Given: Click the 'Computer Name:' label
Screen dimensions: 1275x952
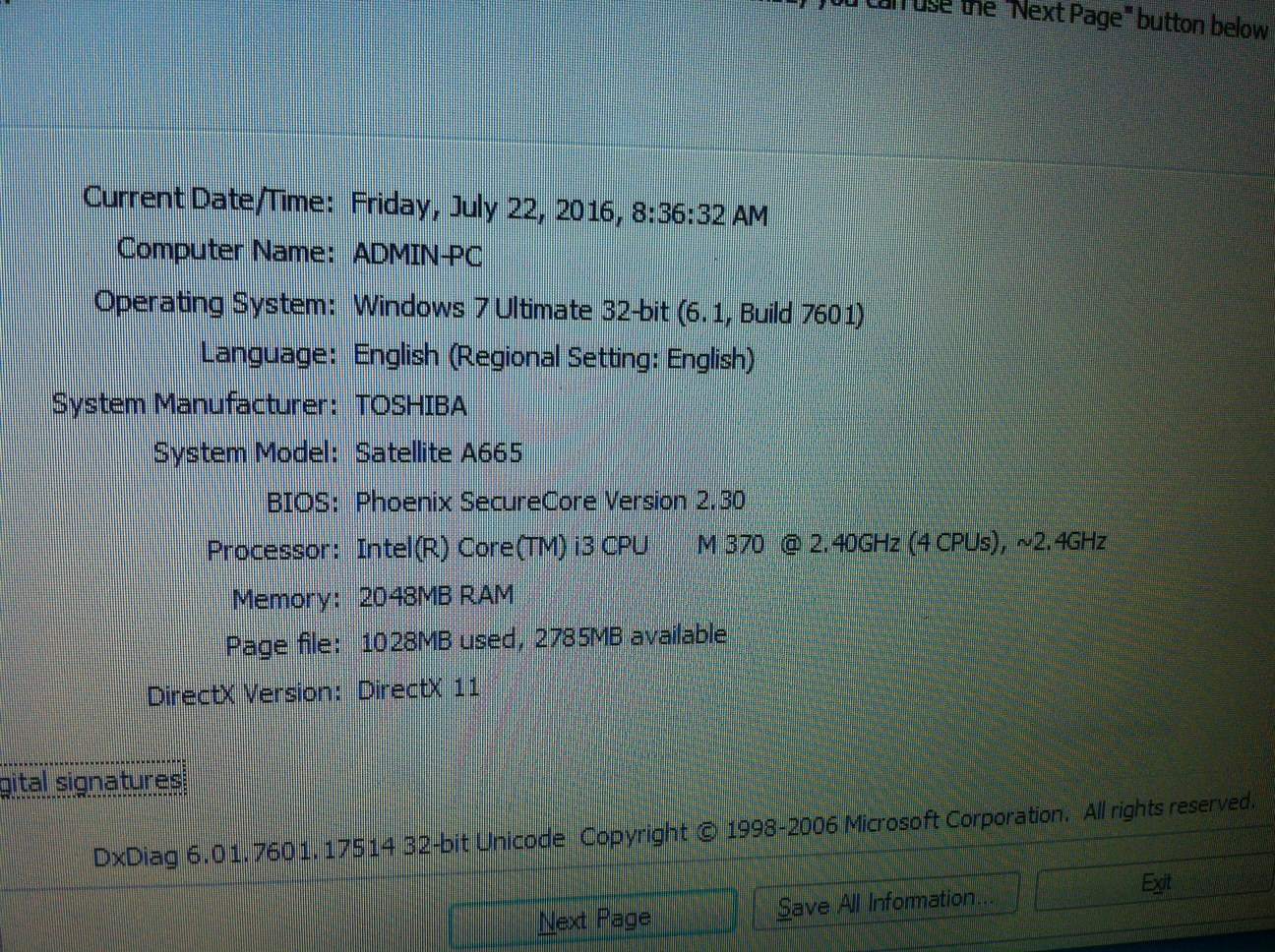Looking at the screenshot, I should [x=226, y=251].
